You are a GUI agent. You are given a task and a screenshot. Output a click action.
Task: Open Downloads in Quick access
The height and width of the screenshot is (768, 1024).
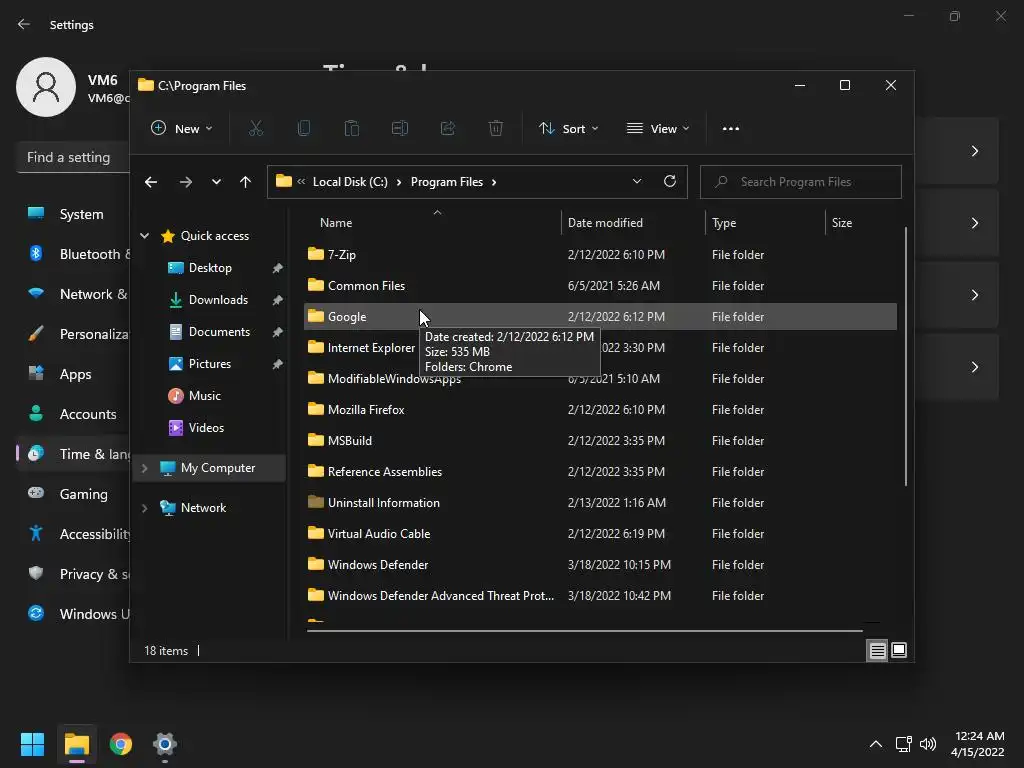point(218,300)
